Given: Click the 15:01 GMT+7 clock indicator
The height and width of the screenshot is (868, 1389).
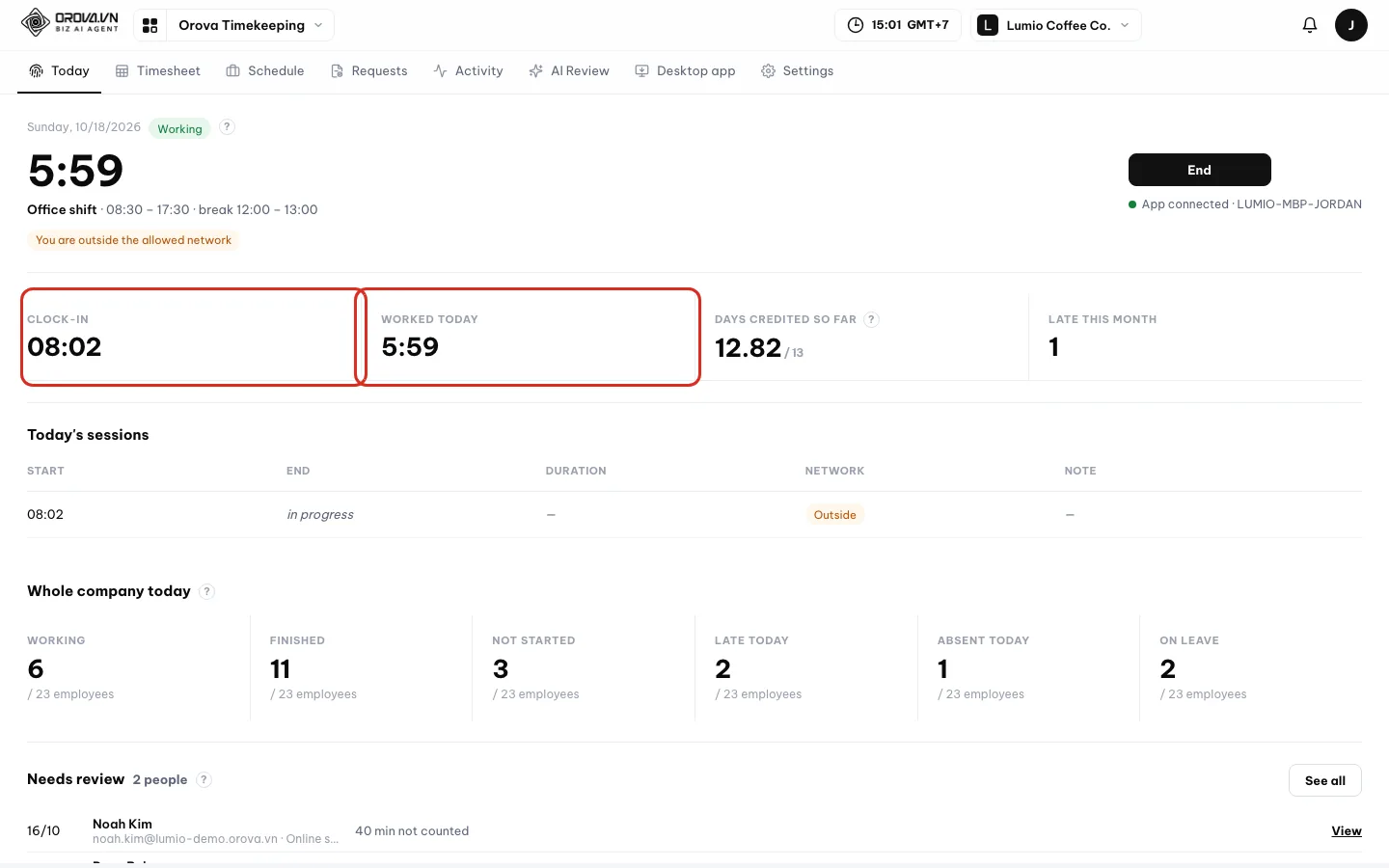Looking at the screenshot, I should pyautogui.click(x=898, y=25).
